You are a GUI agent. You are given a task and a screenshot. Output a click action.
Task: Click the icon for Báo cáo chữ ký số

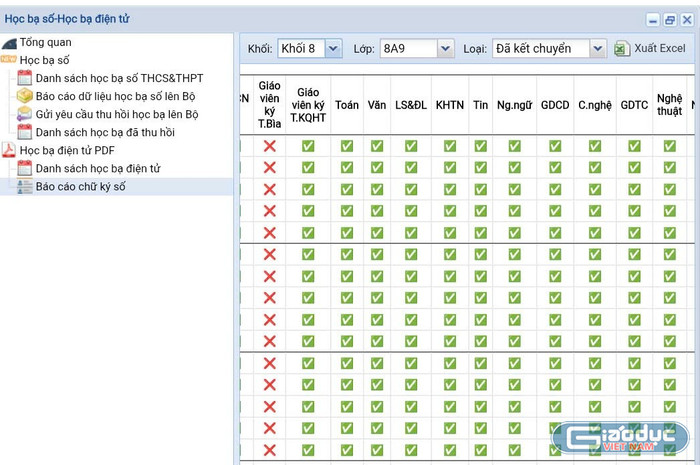tap(25, 187)
